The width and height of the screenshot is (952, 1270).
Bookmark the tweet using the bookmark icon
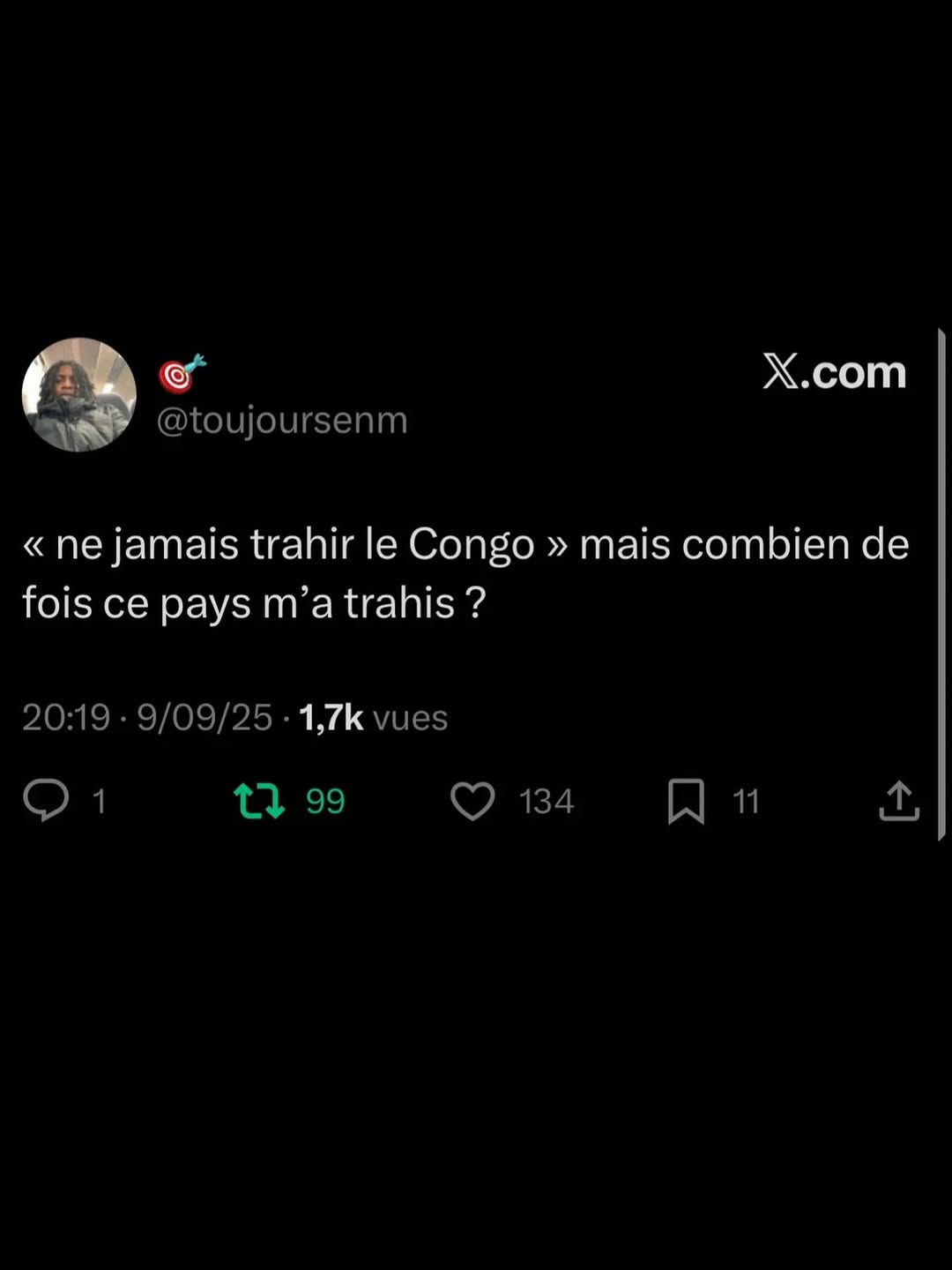(686, 801)
